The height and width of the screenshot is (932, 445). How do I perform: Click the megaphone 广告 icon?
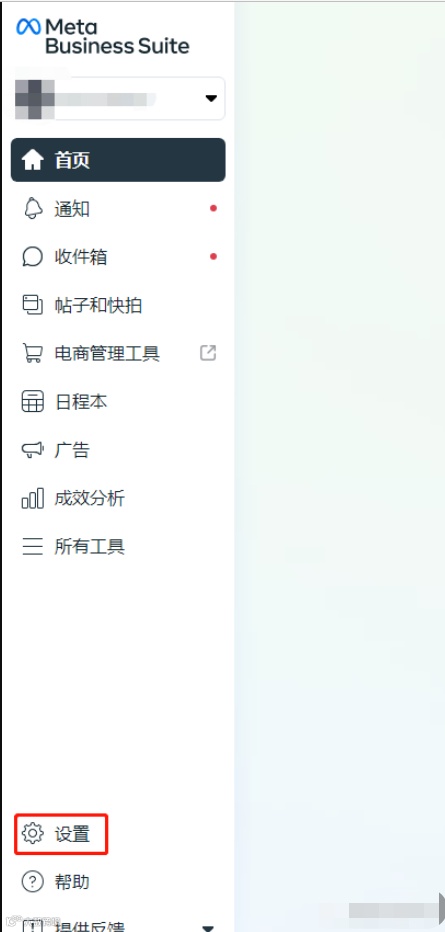(33, 450)
